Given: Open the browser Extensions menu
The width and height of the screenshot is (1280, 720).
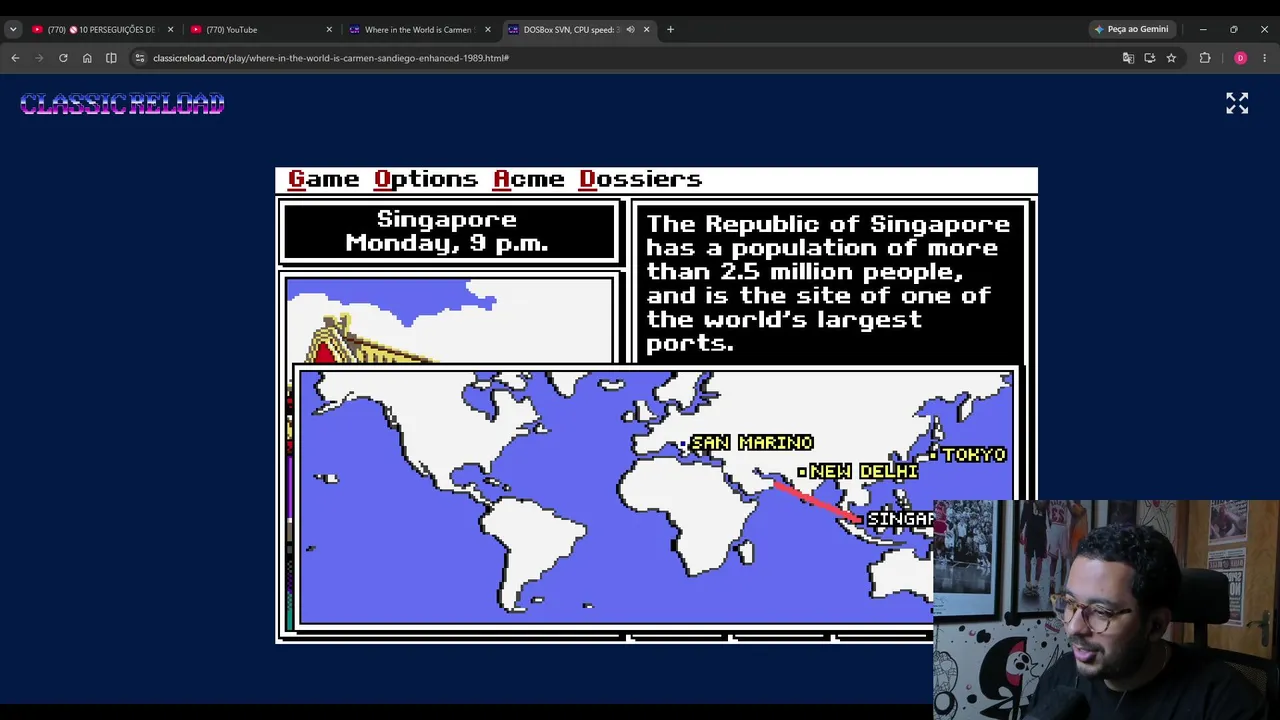Looking at the screenshot, I should point(1205,58).
